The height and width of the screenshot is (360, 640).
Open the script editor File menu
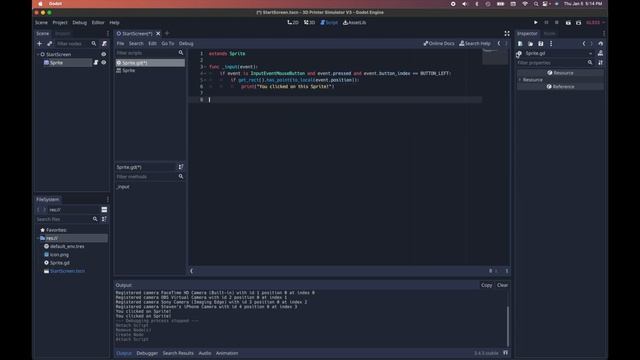[x=120, y=43]
